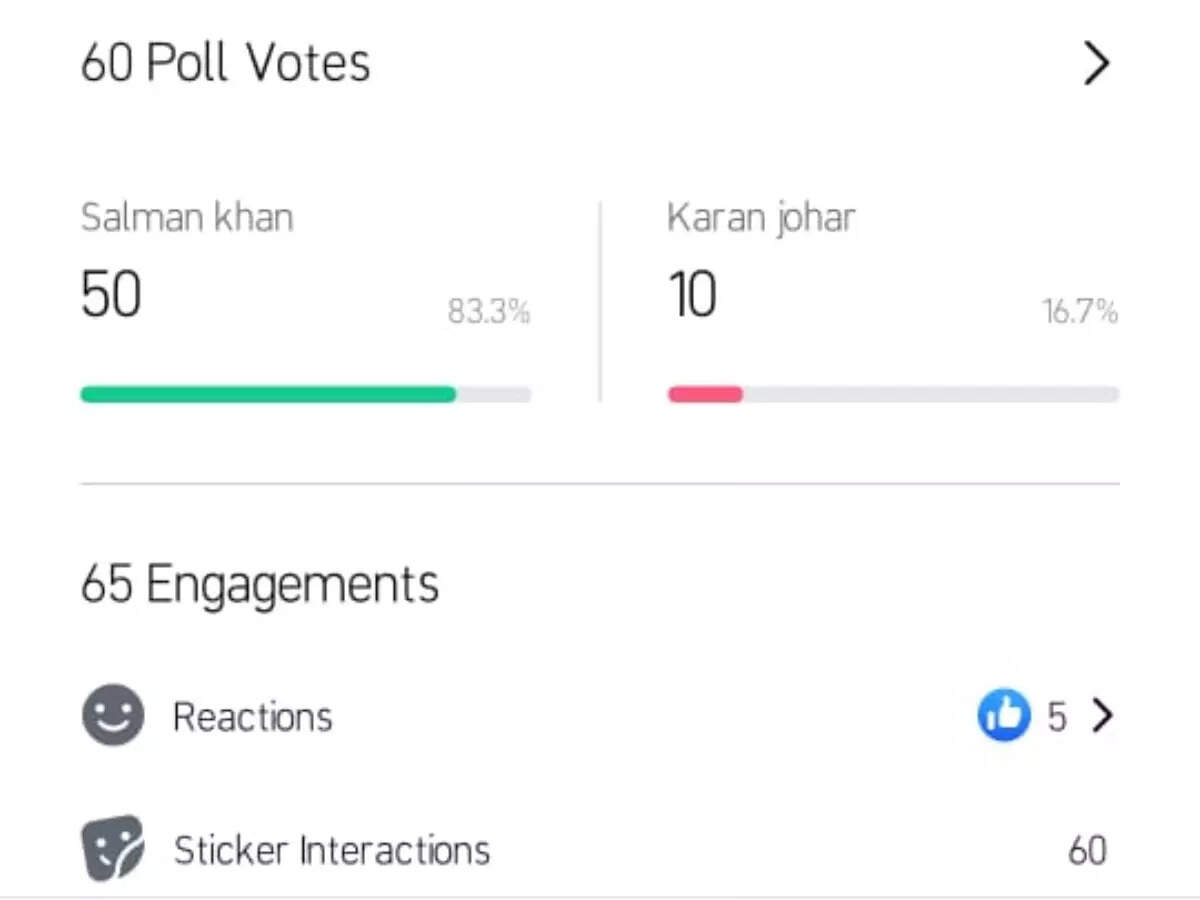Click the 16.7% percentage label
The width and height of the screenshot is (1200, 900).
(1080, 313)
